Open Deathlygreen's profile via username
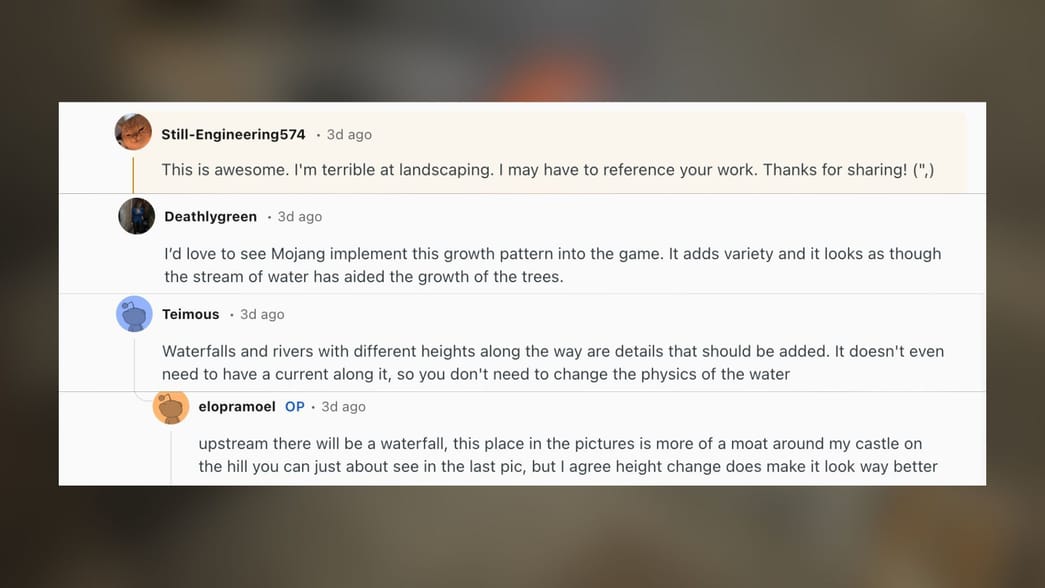Viewport: 1045px width, 588px height. (210, 216)
